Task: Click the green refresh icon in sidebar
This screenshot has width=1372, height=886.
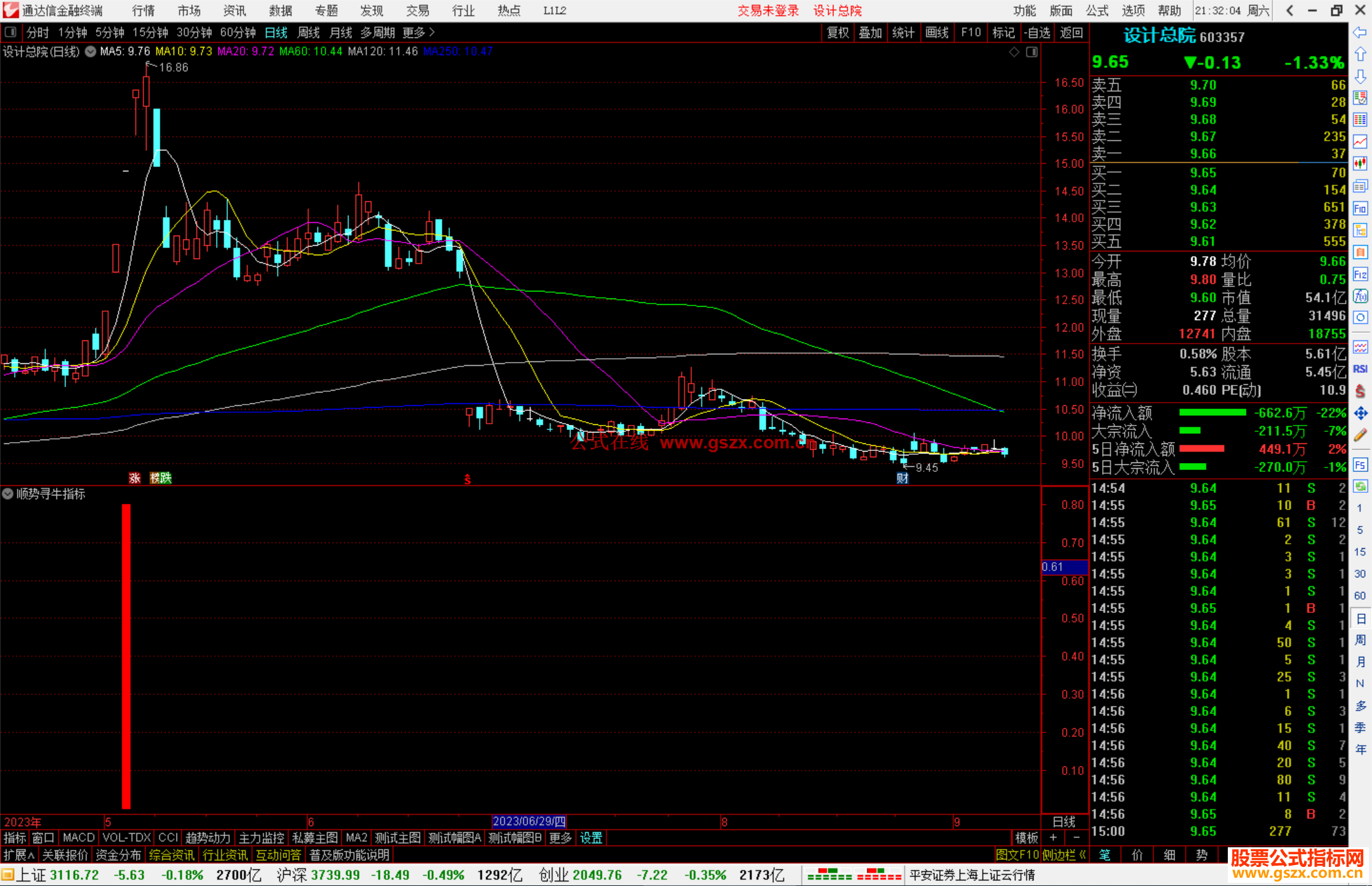Action: point(1360,487)
